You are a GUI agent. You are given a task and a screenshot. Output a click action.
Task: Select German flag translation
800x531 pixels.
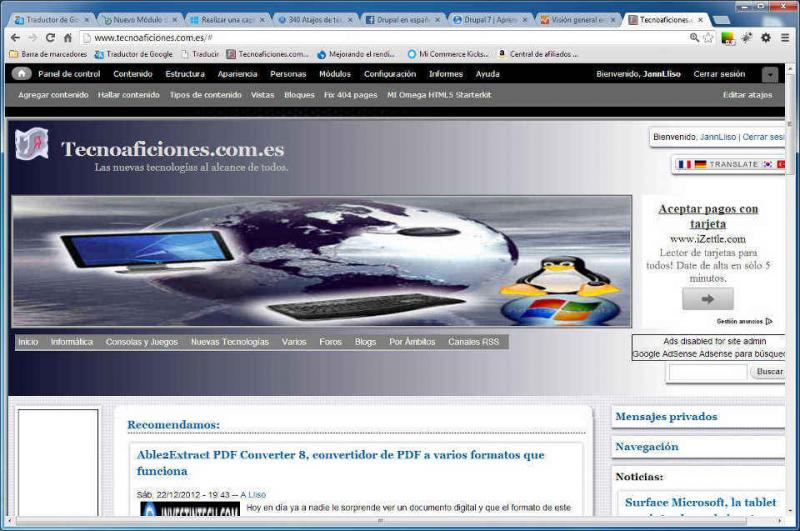(x=700, y=164)
